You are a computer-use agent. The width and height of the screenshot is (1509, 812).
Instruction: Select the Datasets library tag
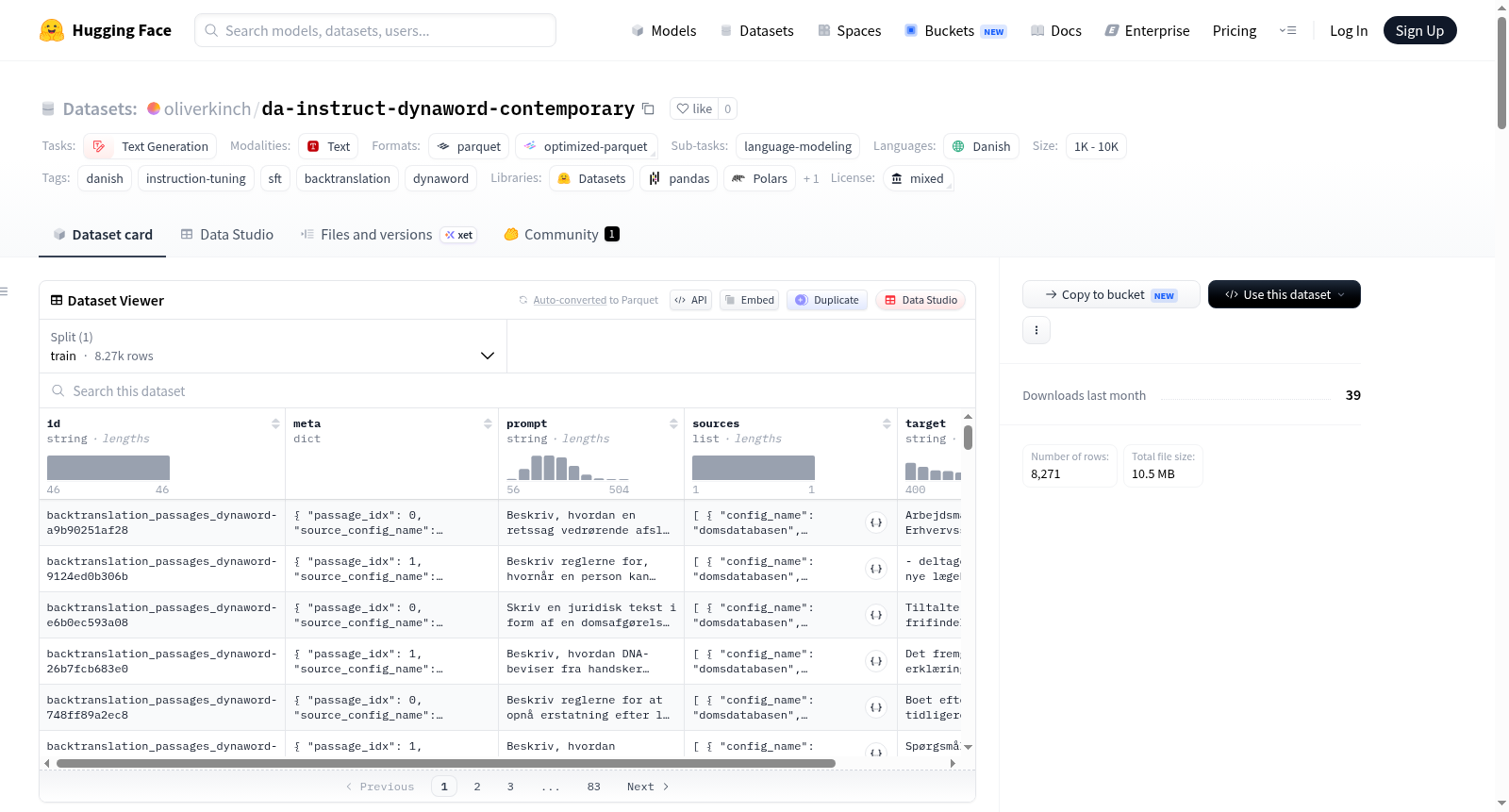point(591,178)
